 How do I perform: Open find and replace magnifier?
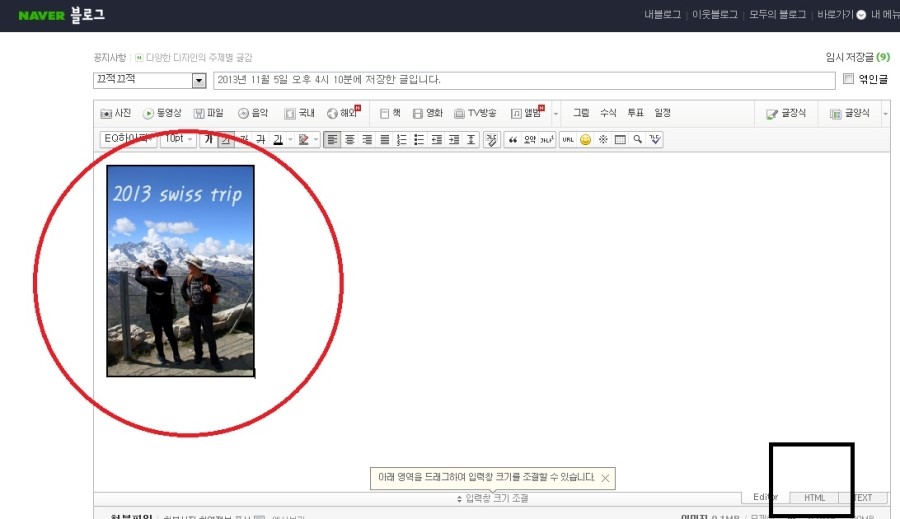pyautogui.click(x=637, y=140)
